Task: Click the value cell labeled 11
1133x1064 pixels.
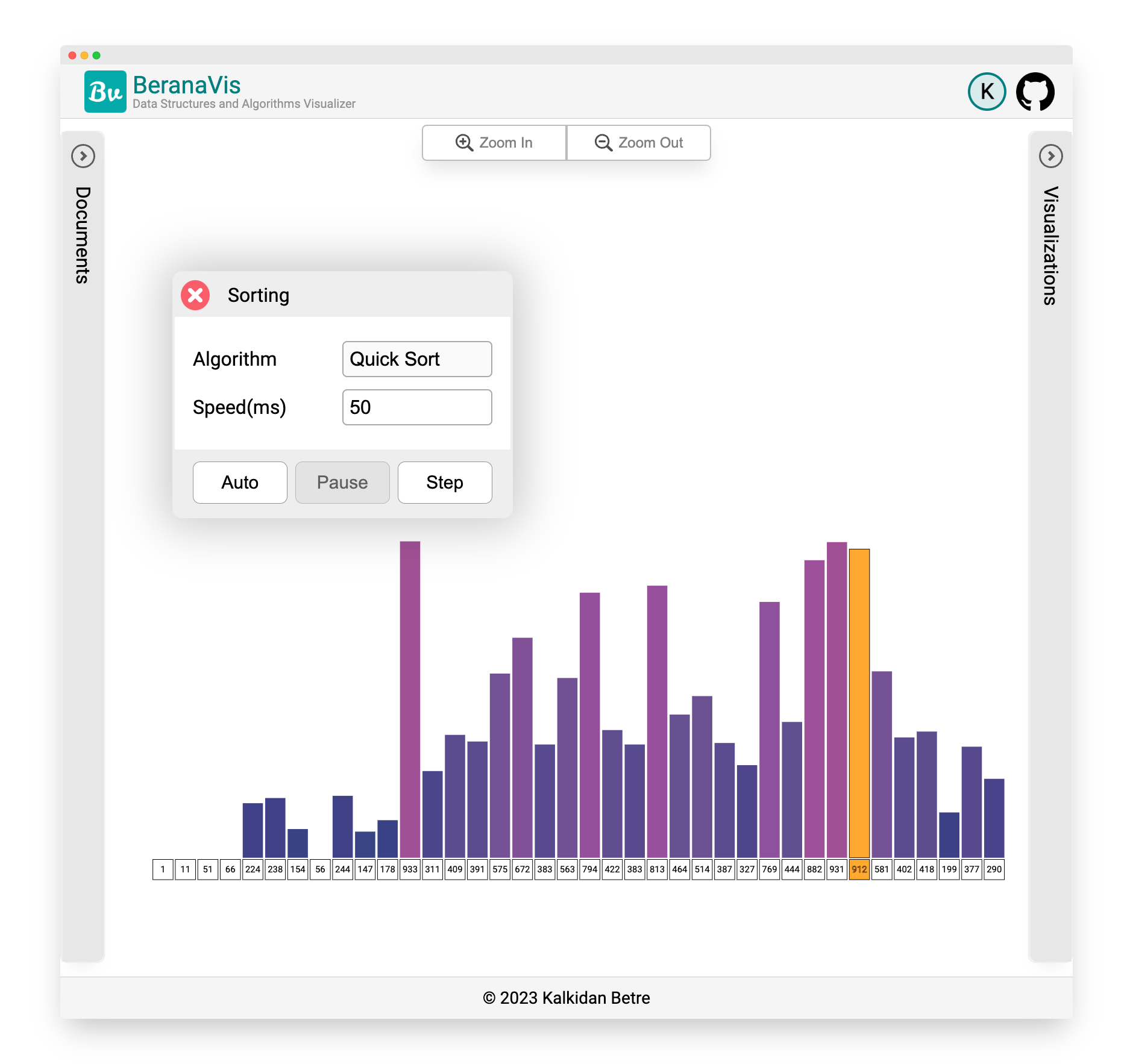Action: [x=185, y=869]
